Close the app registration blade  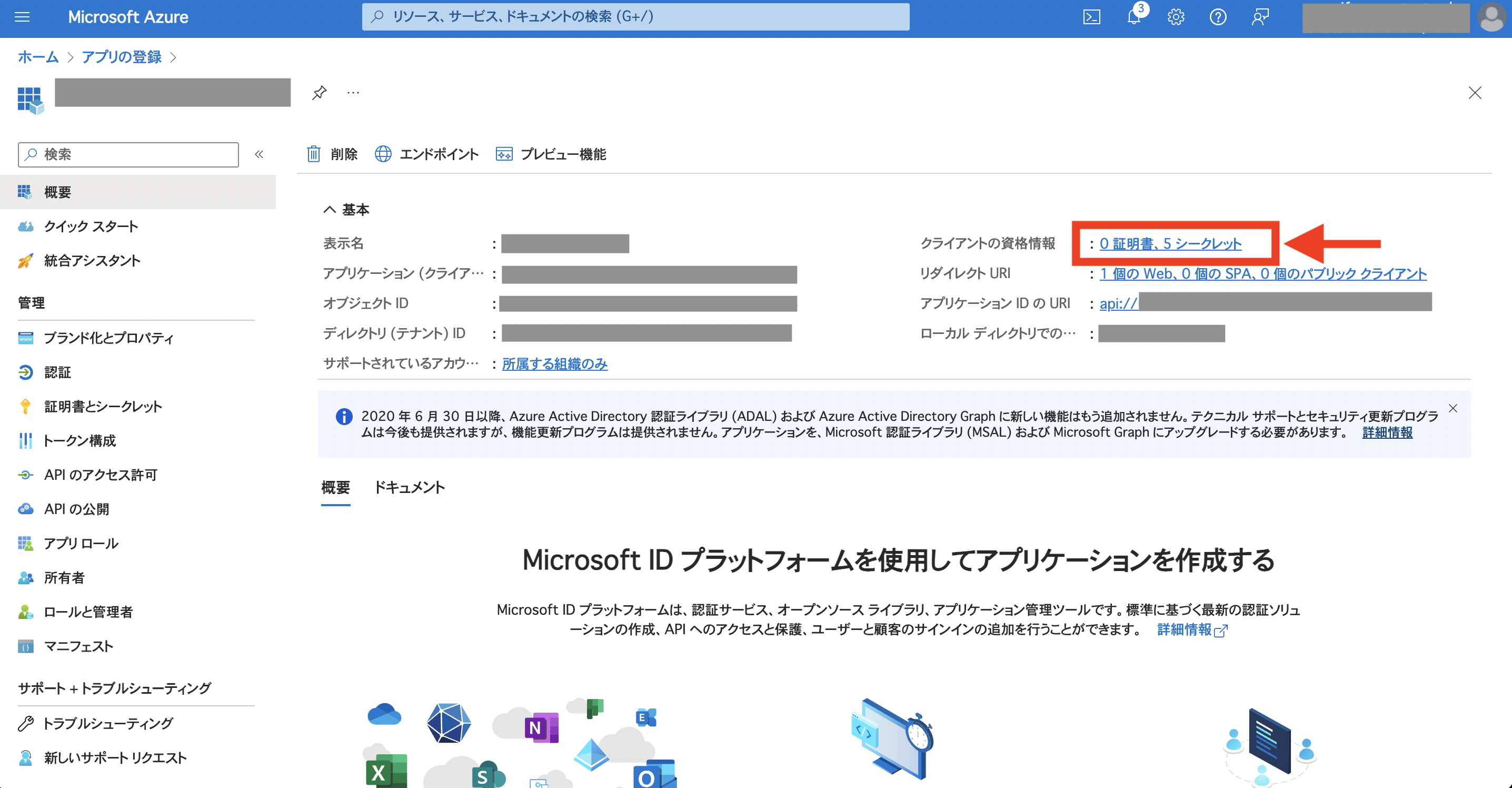1475,93
